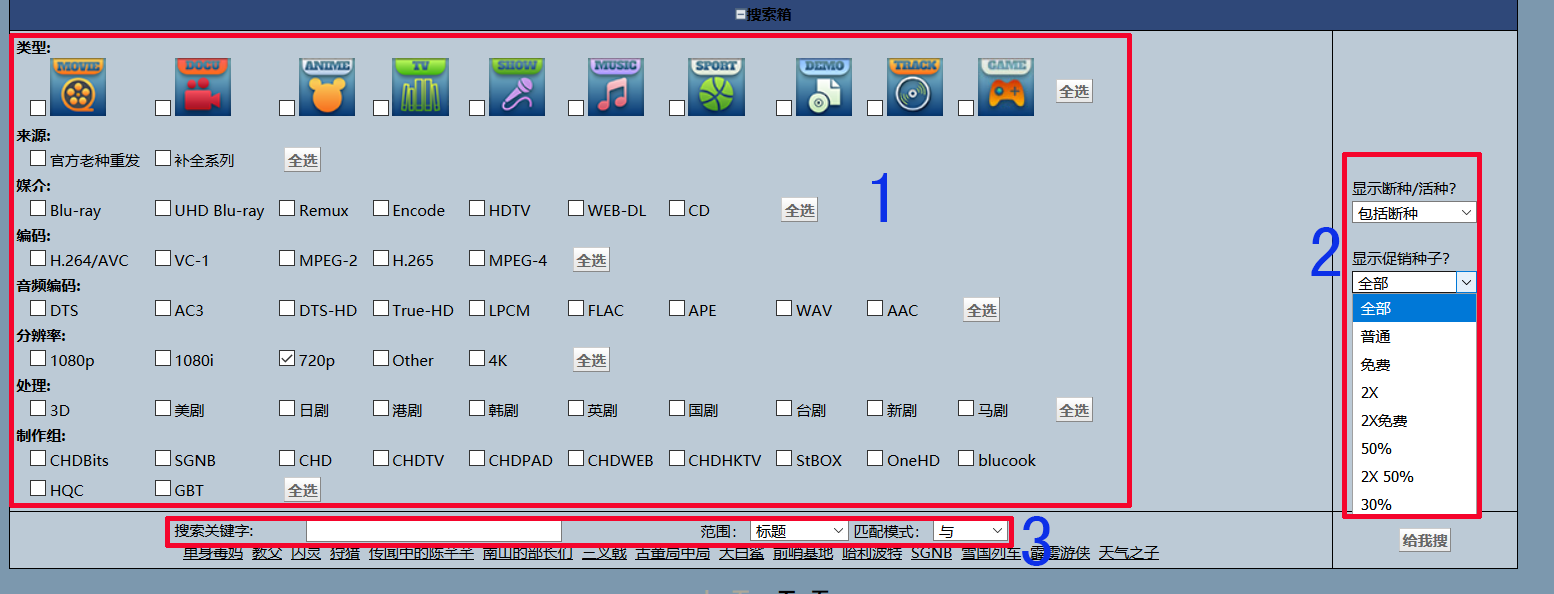This screenshot has height=594, width=1554.
Task: Choose 普通 in the promotion list
Action: [x=1414, y=336]
